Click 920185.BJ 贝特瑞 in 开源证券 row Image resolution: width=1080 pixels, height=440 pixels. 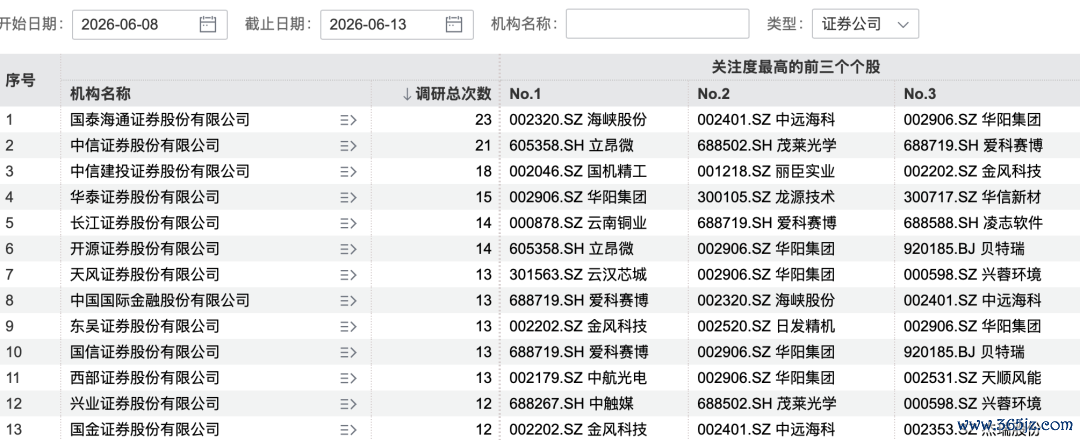click(964, 249)
